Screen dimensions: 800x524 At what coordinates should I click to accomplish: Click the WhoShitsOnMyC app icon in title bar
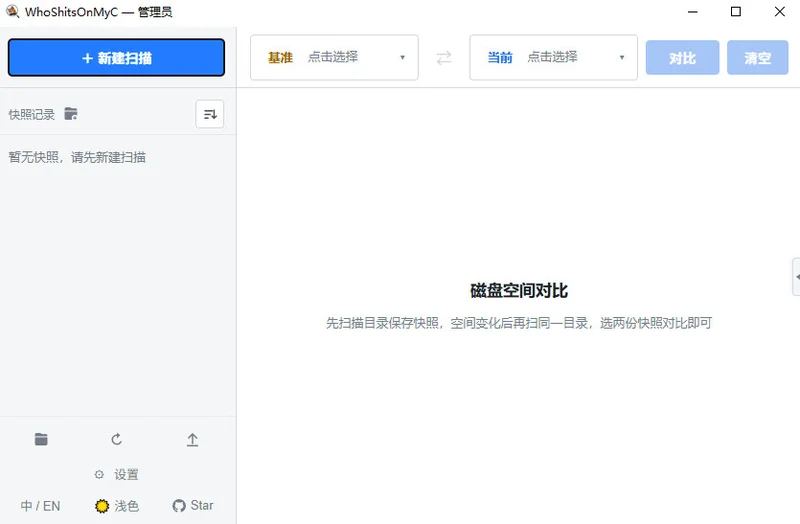pos(12,11)
